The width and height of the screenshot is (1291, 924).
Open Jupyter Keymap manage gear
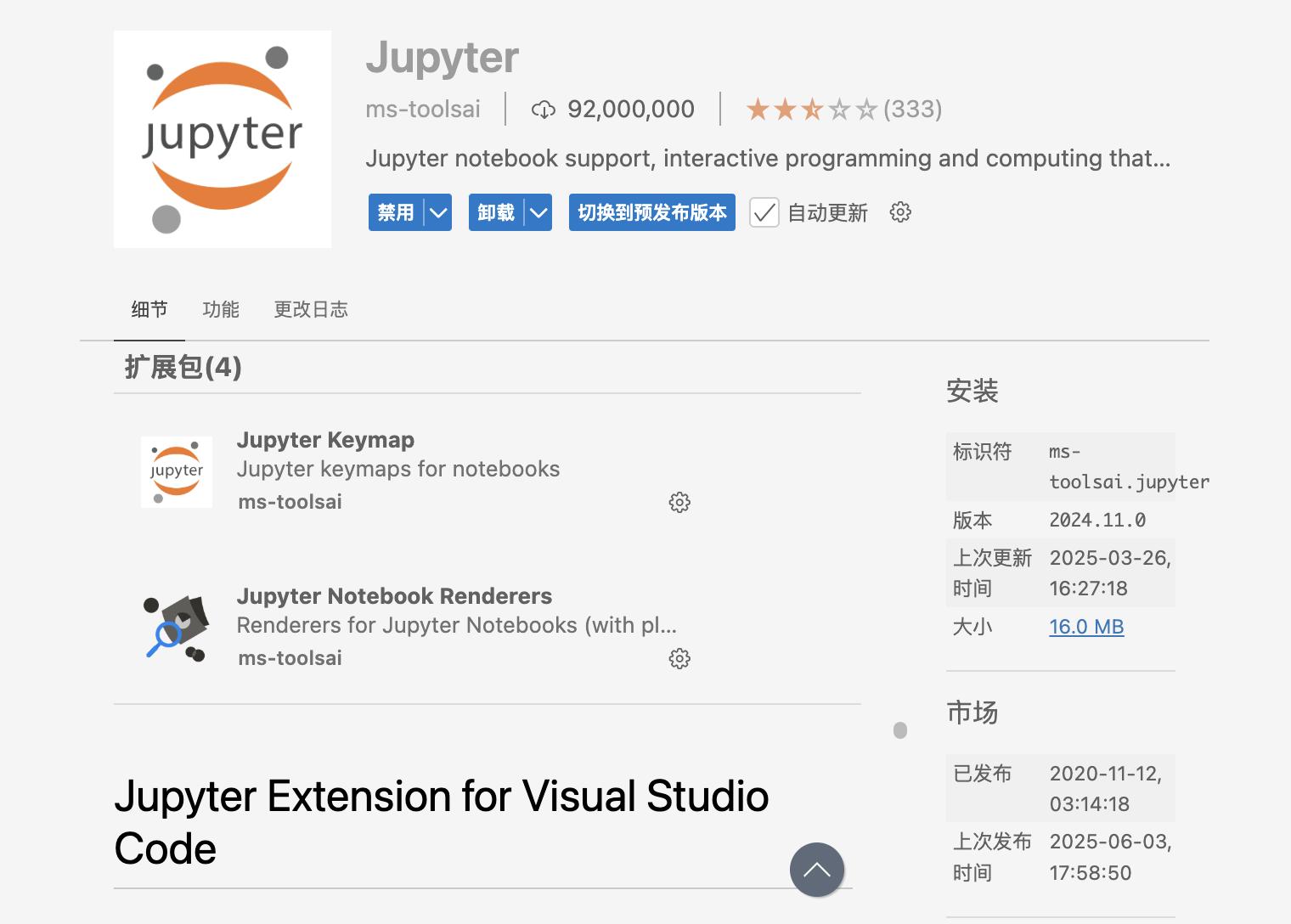coord(679,502)
